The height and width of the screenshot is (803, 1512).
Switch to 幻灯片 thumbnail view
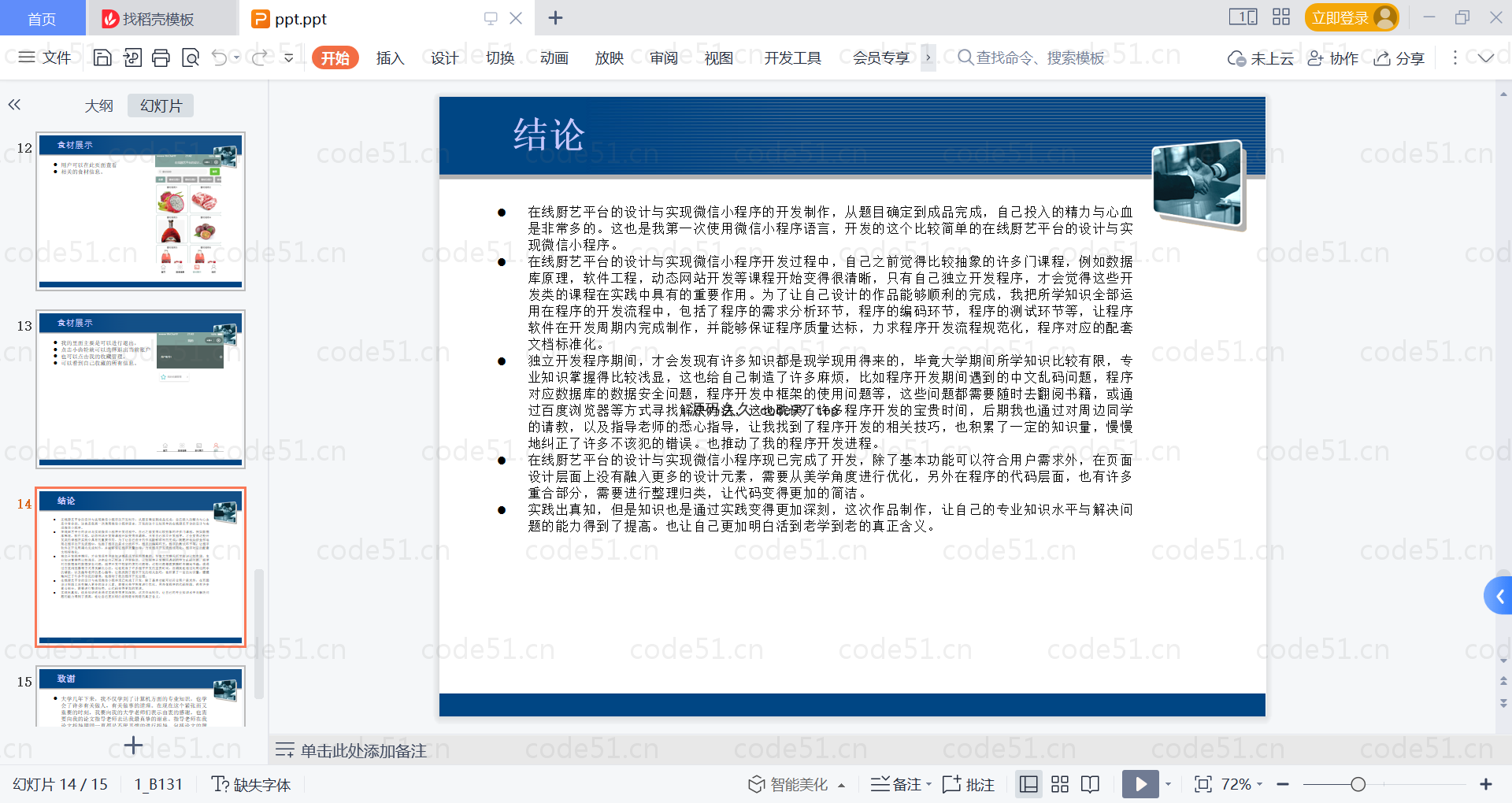pos(161,105)
